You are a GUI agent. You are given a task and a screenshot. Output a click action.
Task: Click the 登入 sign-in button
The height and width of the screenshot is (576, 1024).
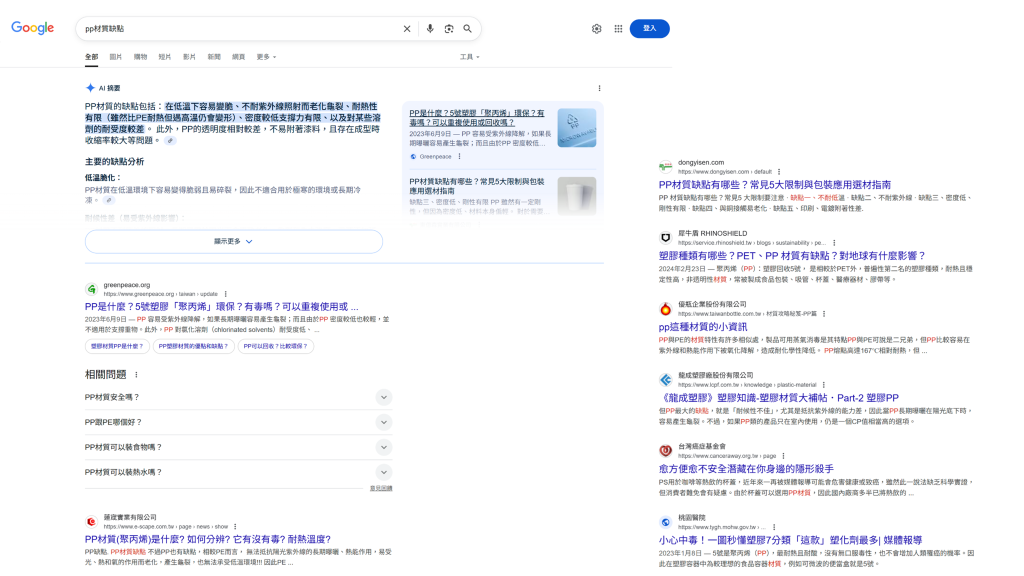(649, 29)
